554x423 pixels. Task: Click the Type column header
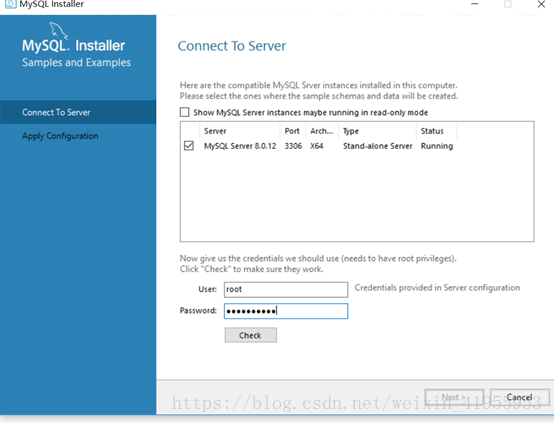pyautogui.click(x=377, y=131)
